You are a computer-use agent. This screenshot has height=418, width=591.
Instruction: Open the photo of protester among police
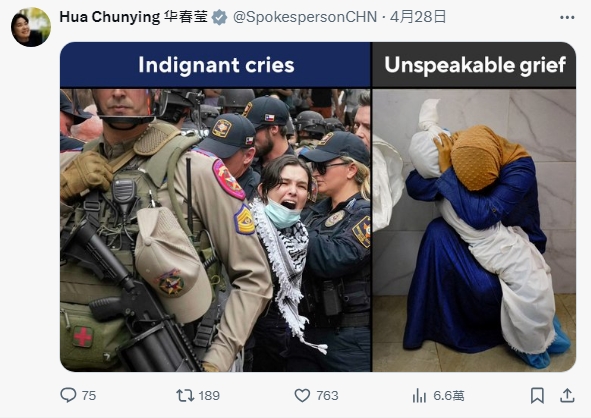pos(215,230)
